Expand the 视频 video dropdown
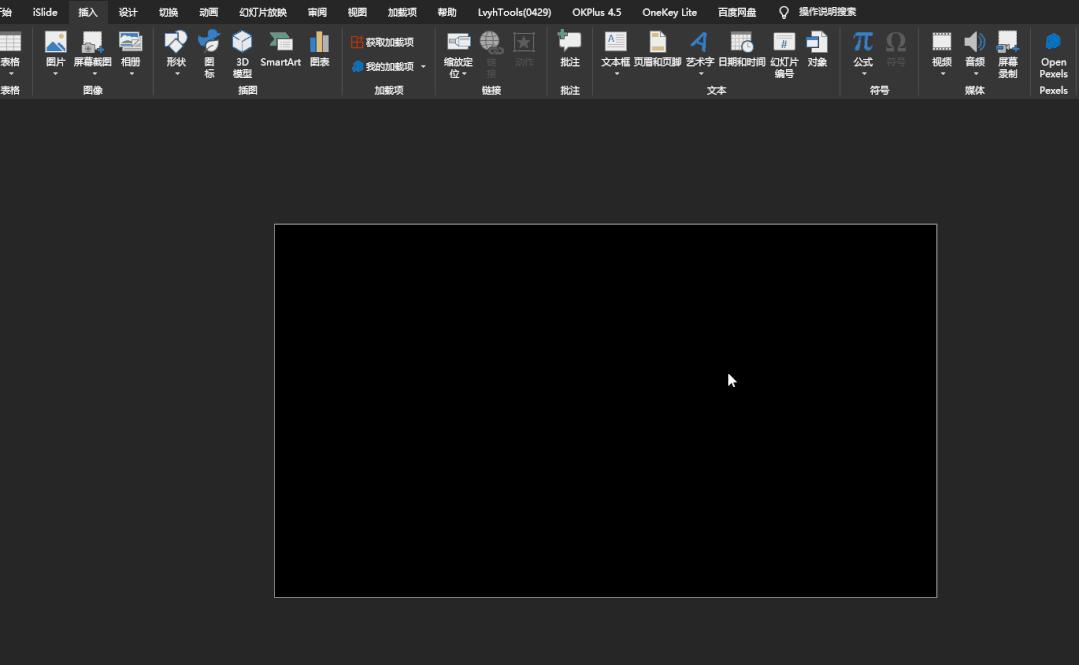 click(942, 73)
